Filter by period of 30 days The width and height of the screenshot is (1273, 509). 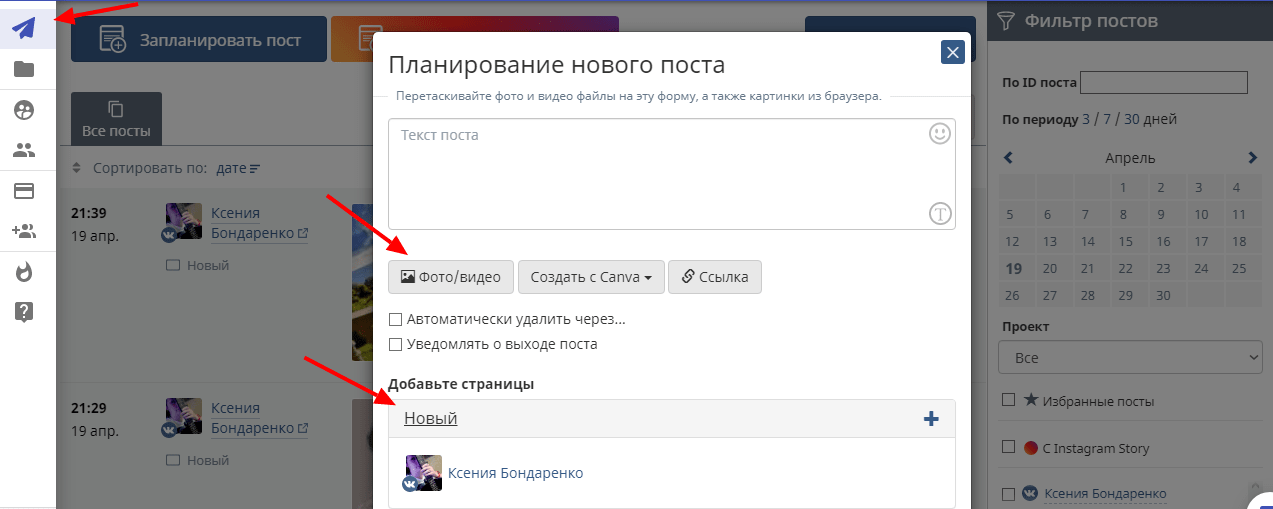(x=1132, y=119)
